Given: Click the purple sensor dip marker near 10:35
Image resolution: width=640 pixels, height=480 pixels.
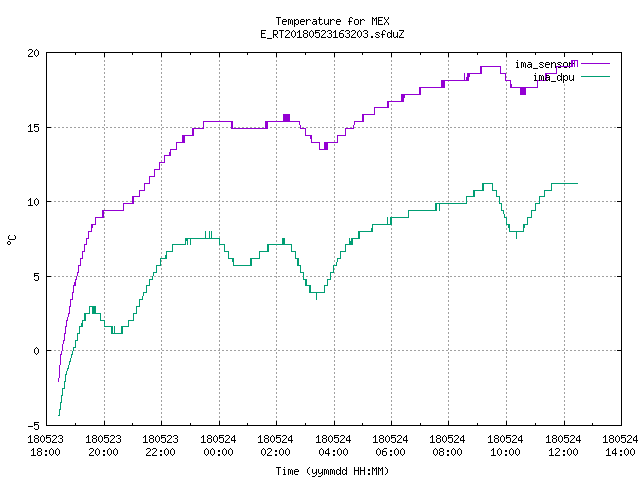Looking at the screenshot, I should pyautogui.click(x=523, y=91).
